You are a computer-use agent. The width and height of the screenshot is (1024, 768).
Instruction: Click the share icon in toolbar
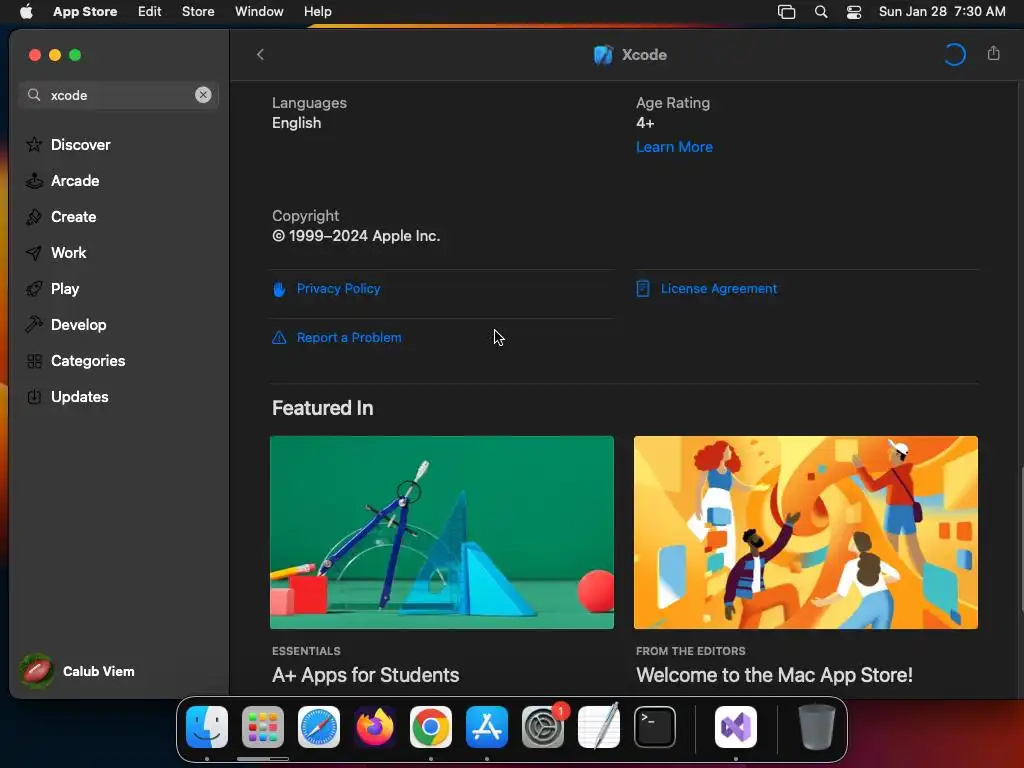click(993, 54)
